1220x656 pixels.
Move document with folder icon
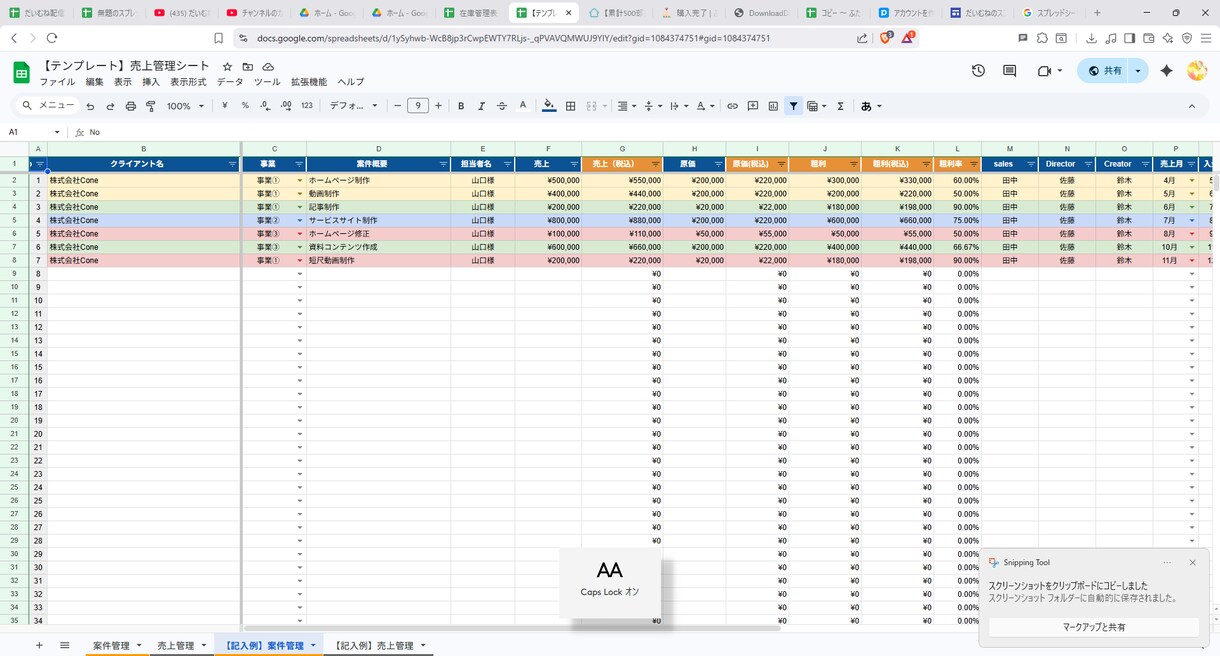click(x=248, y=66)
